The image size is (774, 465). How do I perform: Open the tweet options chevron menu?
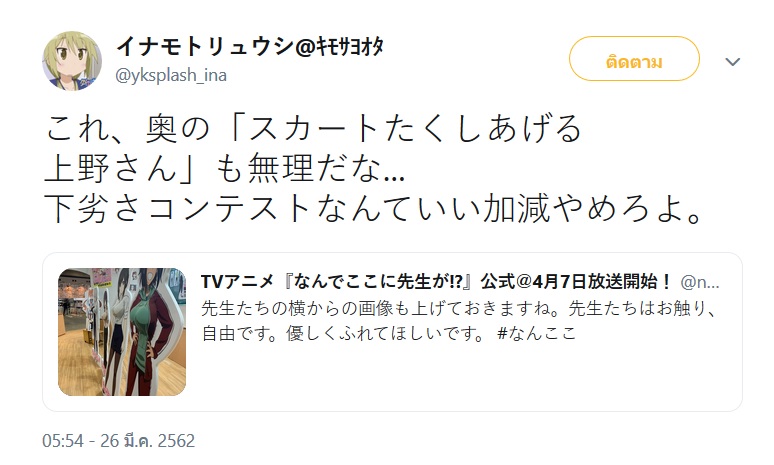733,62
